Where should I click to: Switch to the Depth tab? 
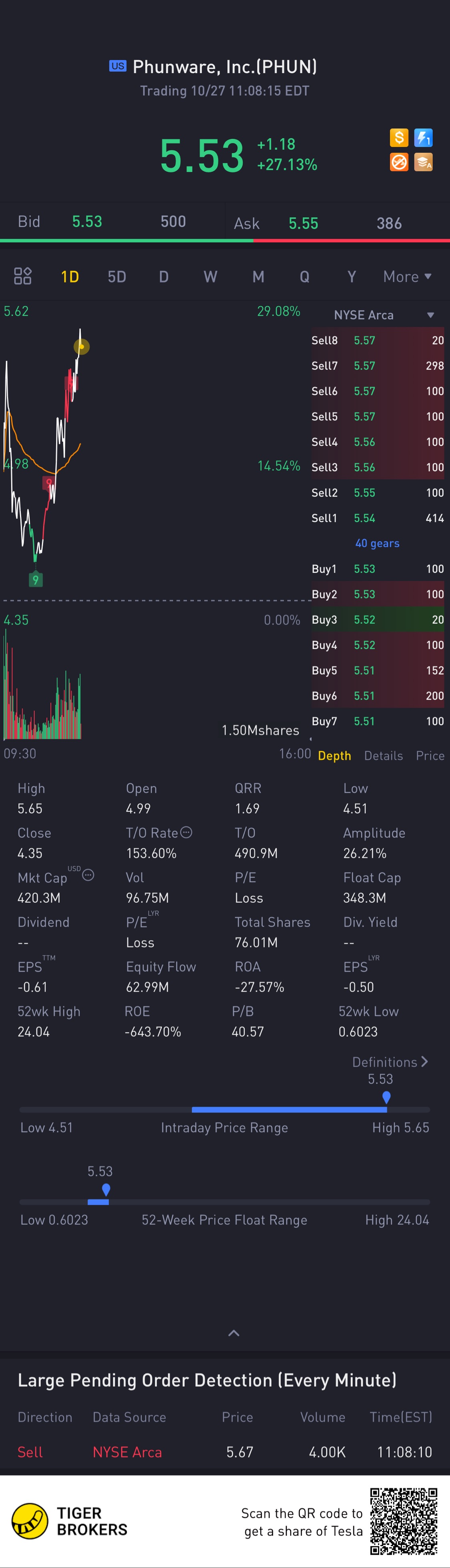(334, 755)
